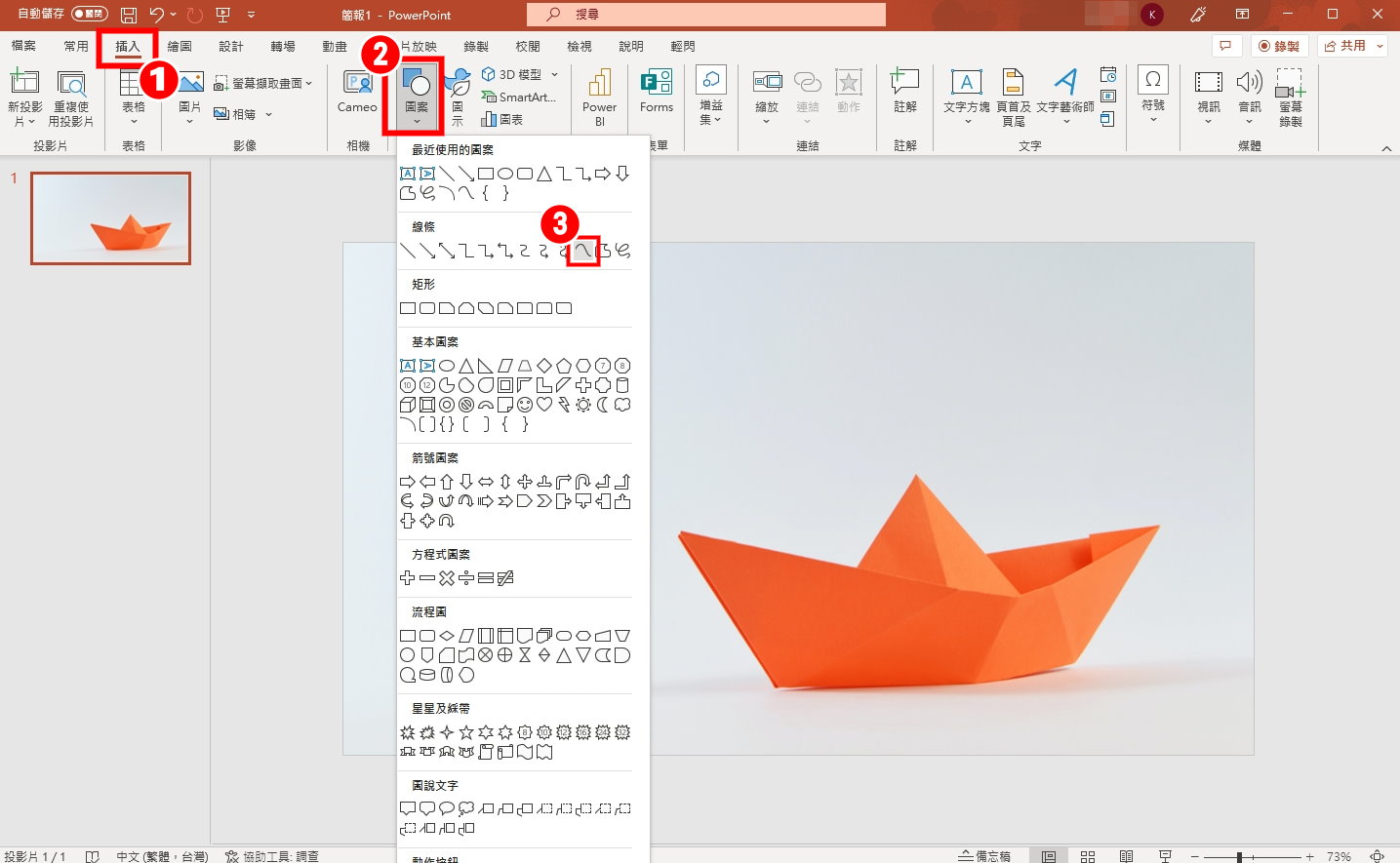
Task: Switch to the 檢視 View tab
Action: coord(580,46)
